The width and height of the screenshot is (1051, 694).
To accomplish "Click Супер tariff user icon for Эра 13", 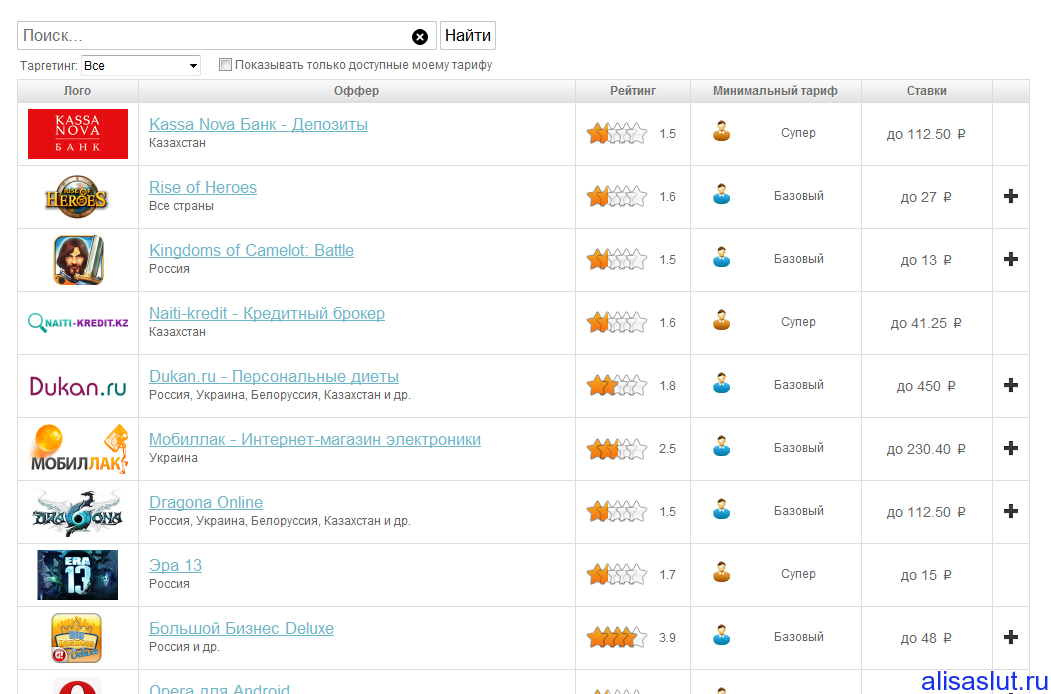I will click(x=722, y=573).
